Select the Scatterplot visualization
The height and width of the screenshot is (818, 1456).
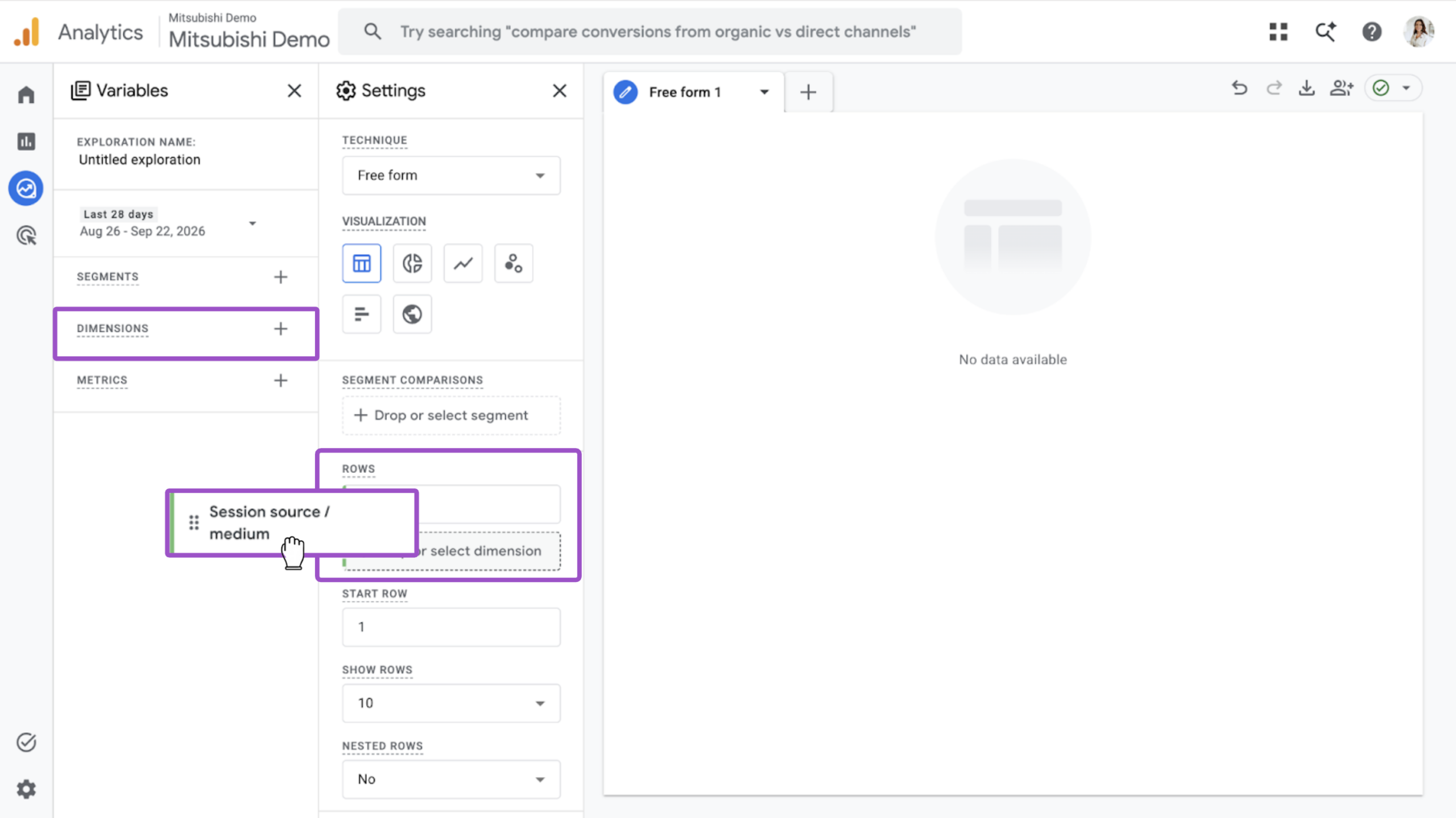[x=514, y=263]
